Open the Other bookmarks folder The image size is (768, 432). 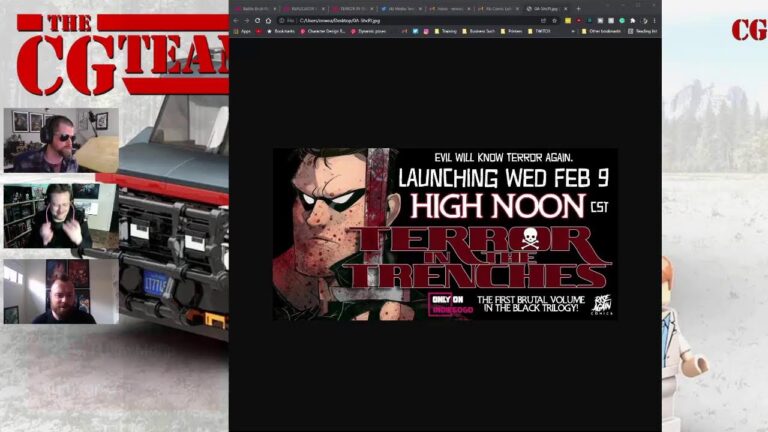tap(606, 31)
